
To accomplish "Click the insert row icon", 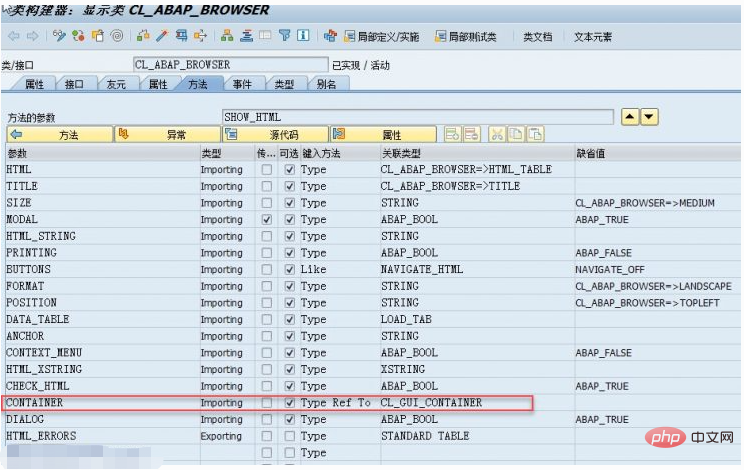I will (x=452, y=134).
